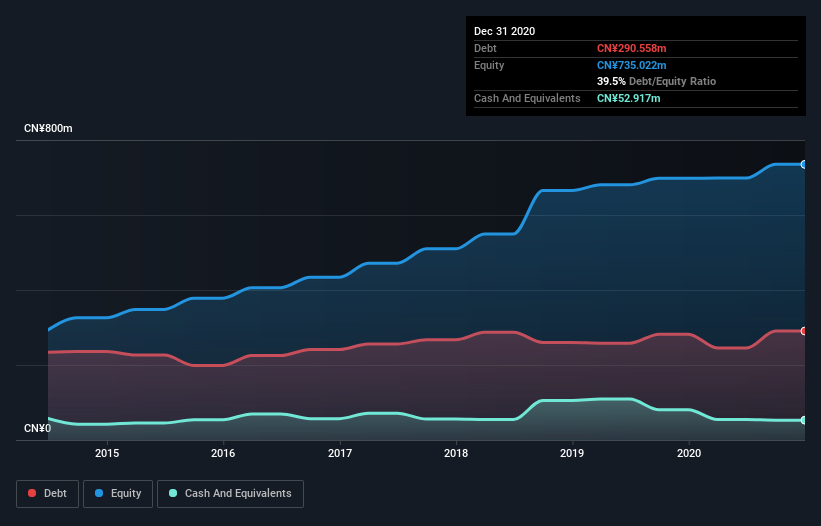This screenshot has height=526, width=821.
Task: Click the blue Equity legend dot
Action: 99,493
